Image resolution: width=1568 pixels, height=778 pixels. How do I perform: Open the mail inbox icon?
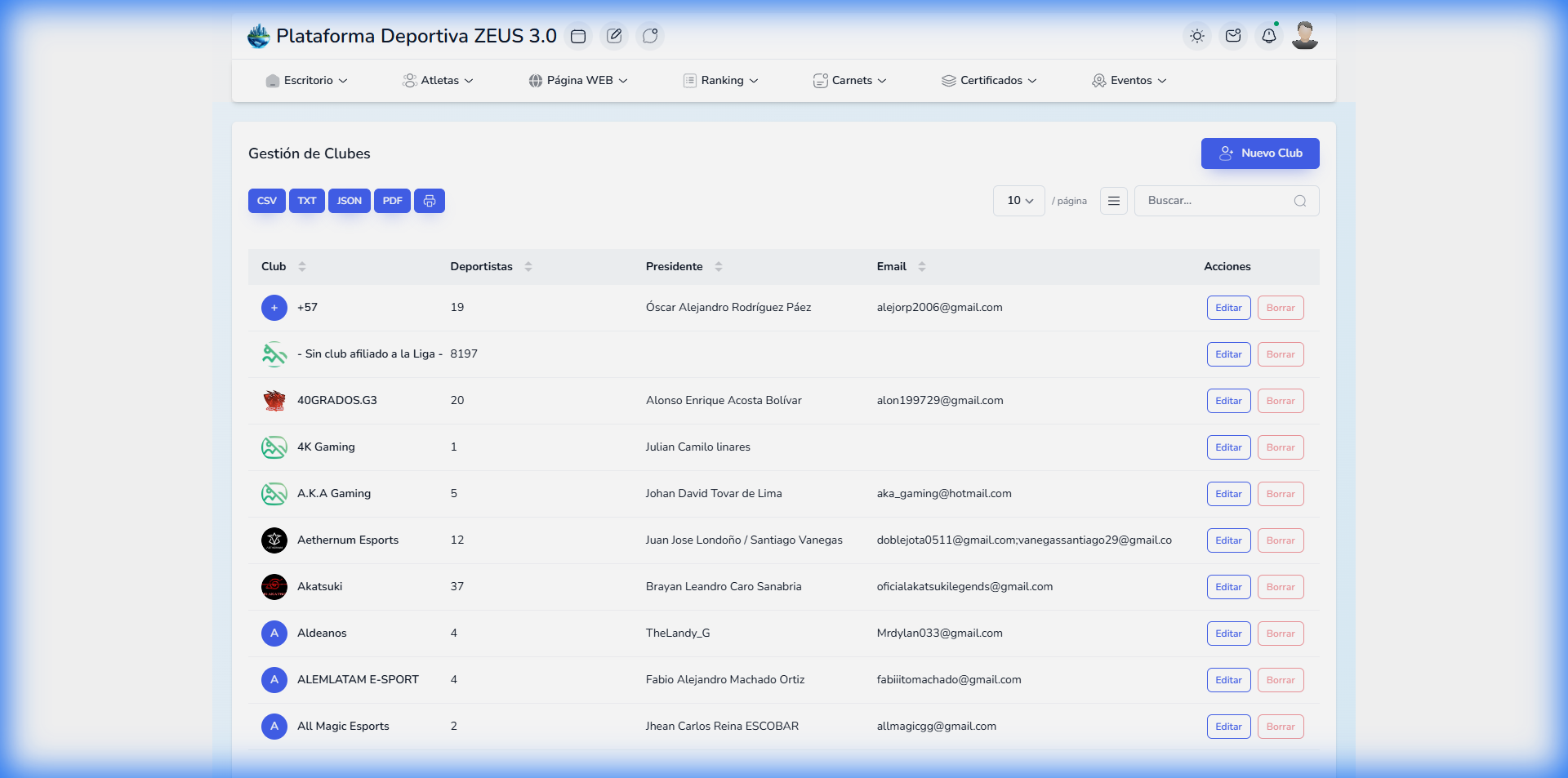point(1233,36)
